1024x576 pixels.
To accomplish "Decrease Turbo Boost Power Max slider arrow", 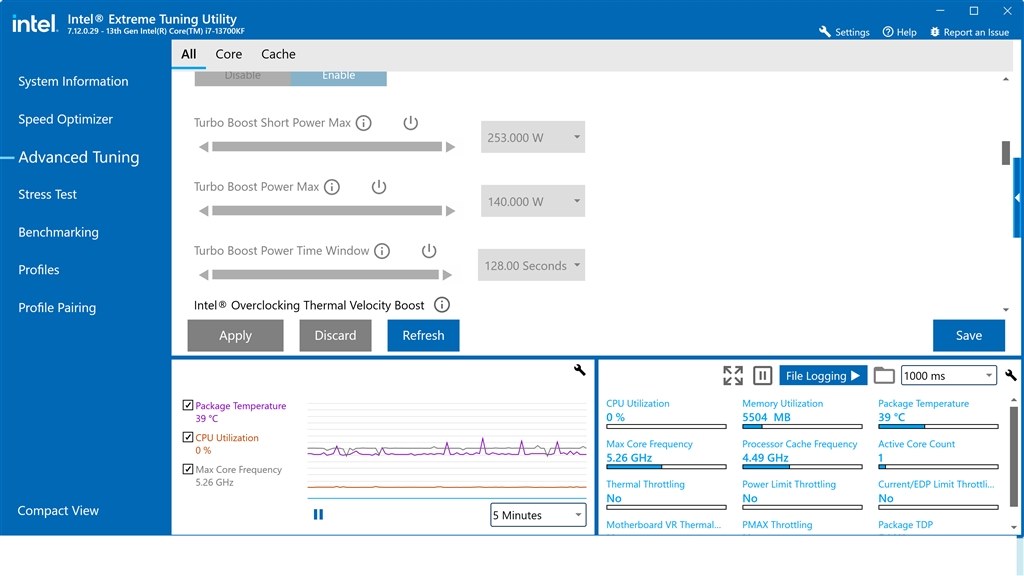I will coord(204,211).
